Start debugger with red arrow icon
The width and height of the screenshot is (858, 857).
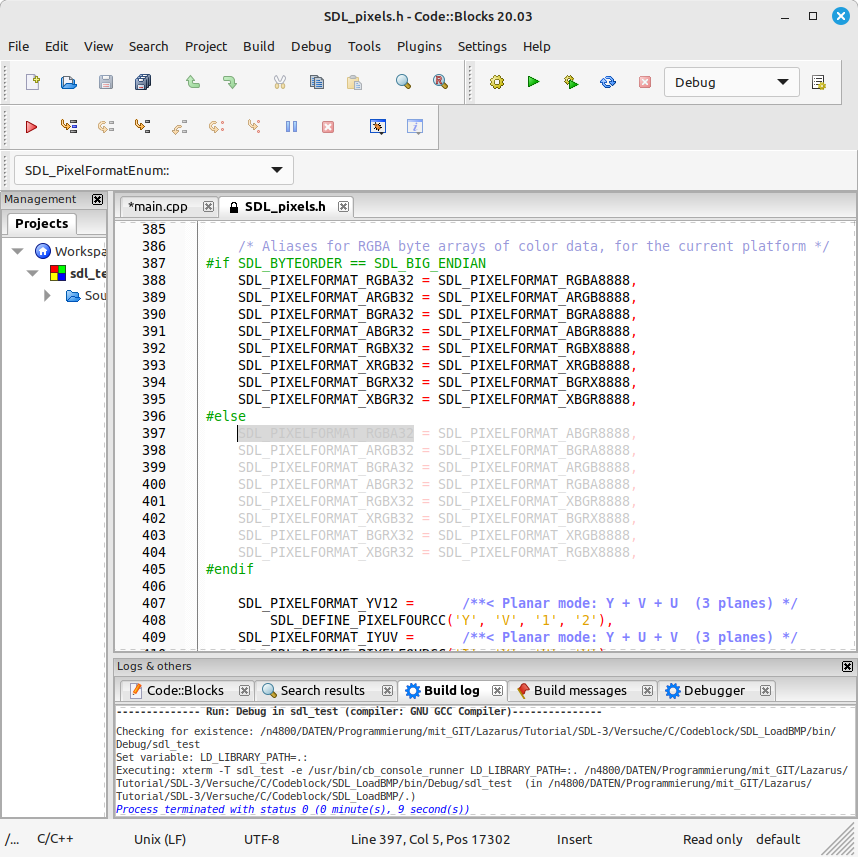[31, 127]
